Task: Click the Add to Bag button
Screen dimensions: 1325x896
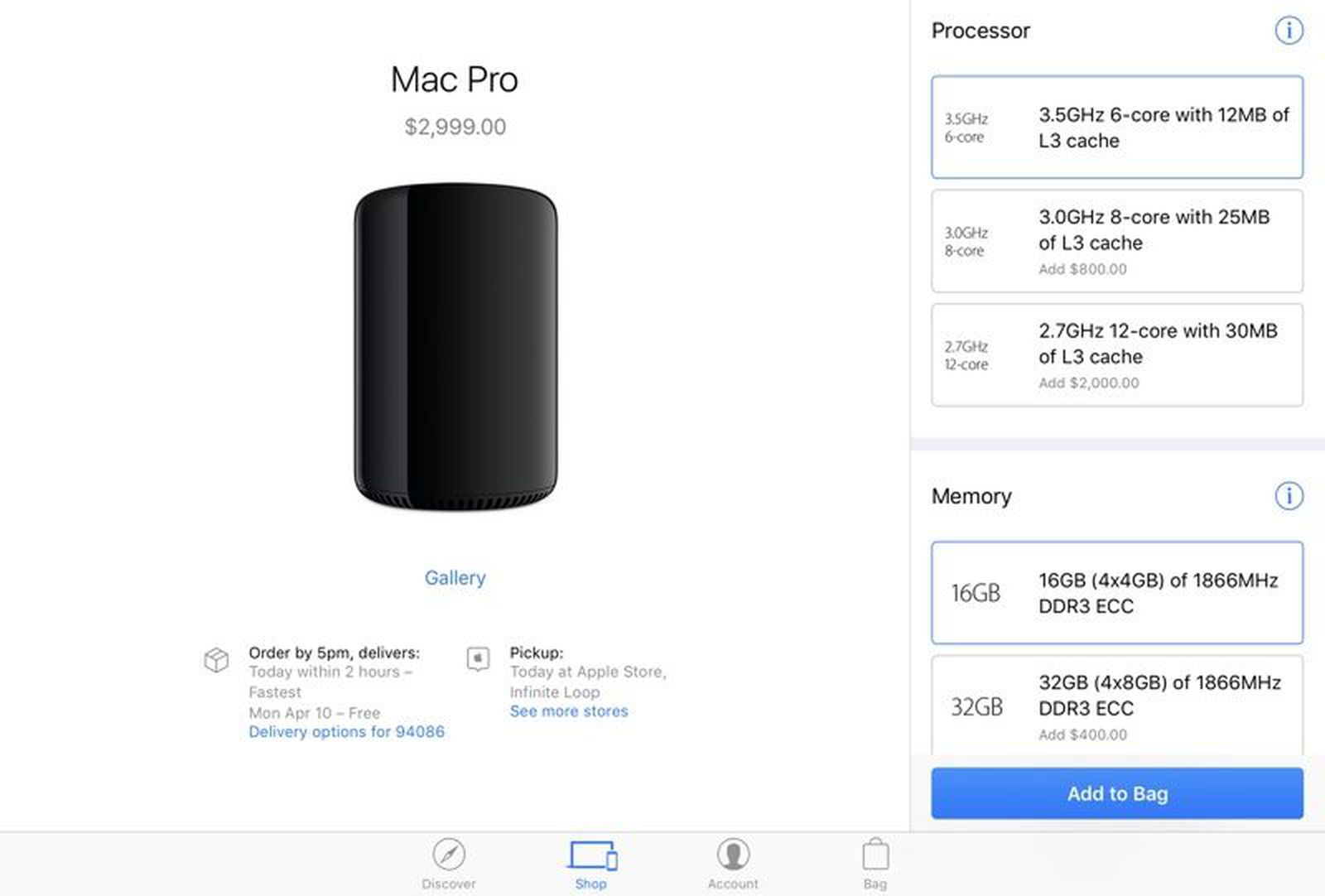Action: [1116, 793]
